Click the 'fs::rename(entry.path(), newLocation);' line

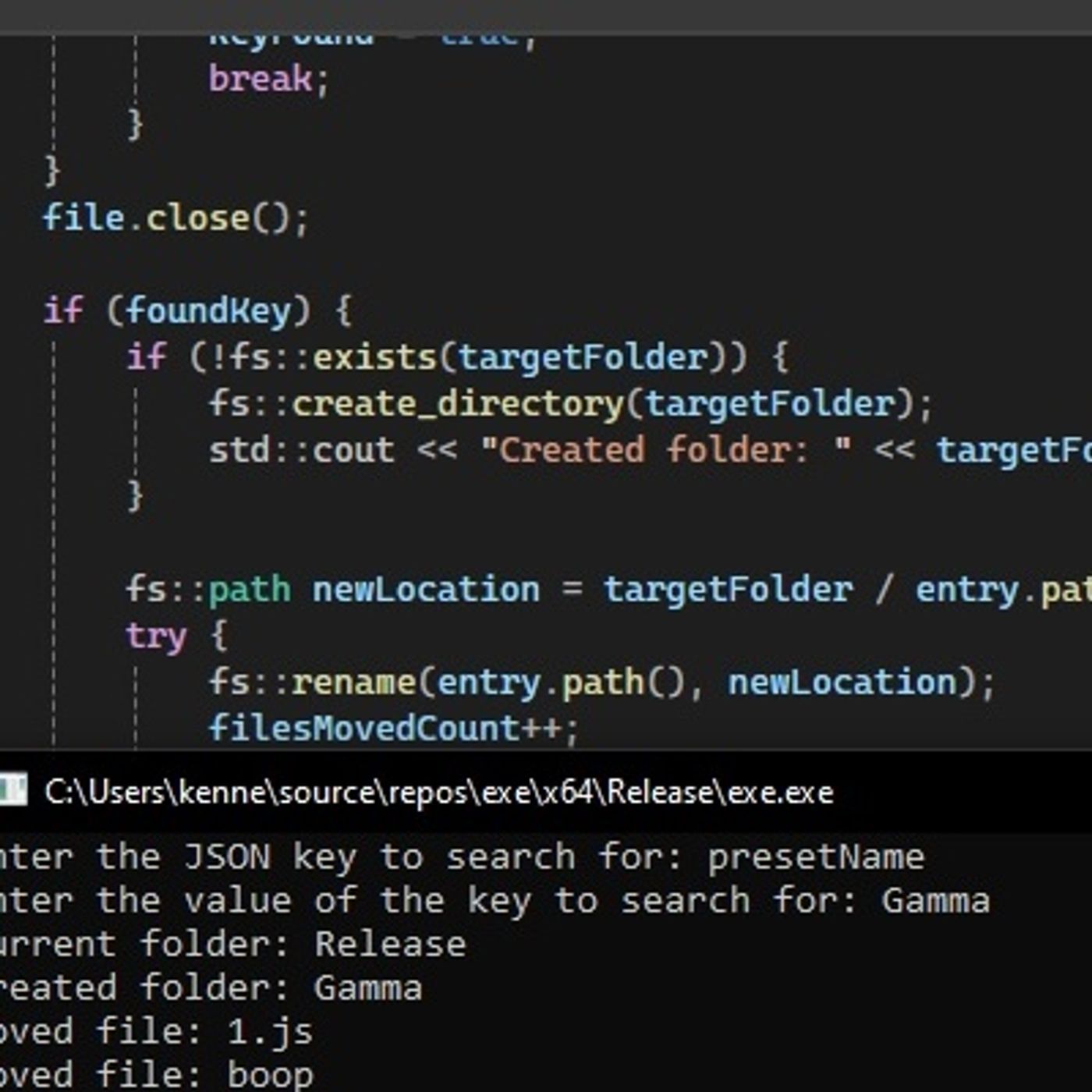(x=603, y=682)
